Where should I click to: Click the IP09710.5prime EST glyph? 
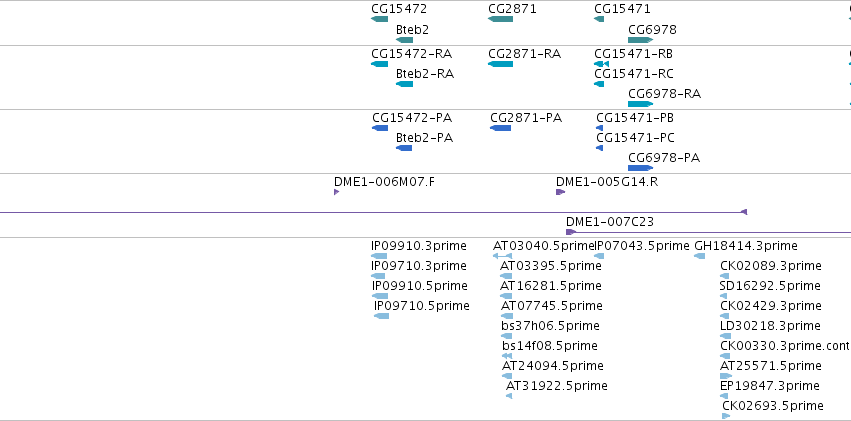(x=382, y=316)
